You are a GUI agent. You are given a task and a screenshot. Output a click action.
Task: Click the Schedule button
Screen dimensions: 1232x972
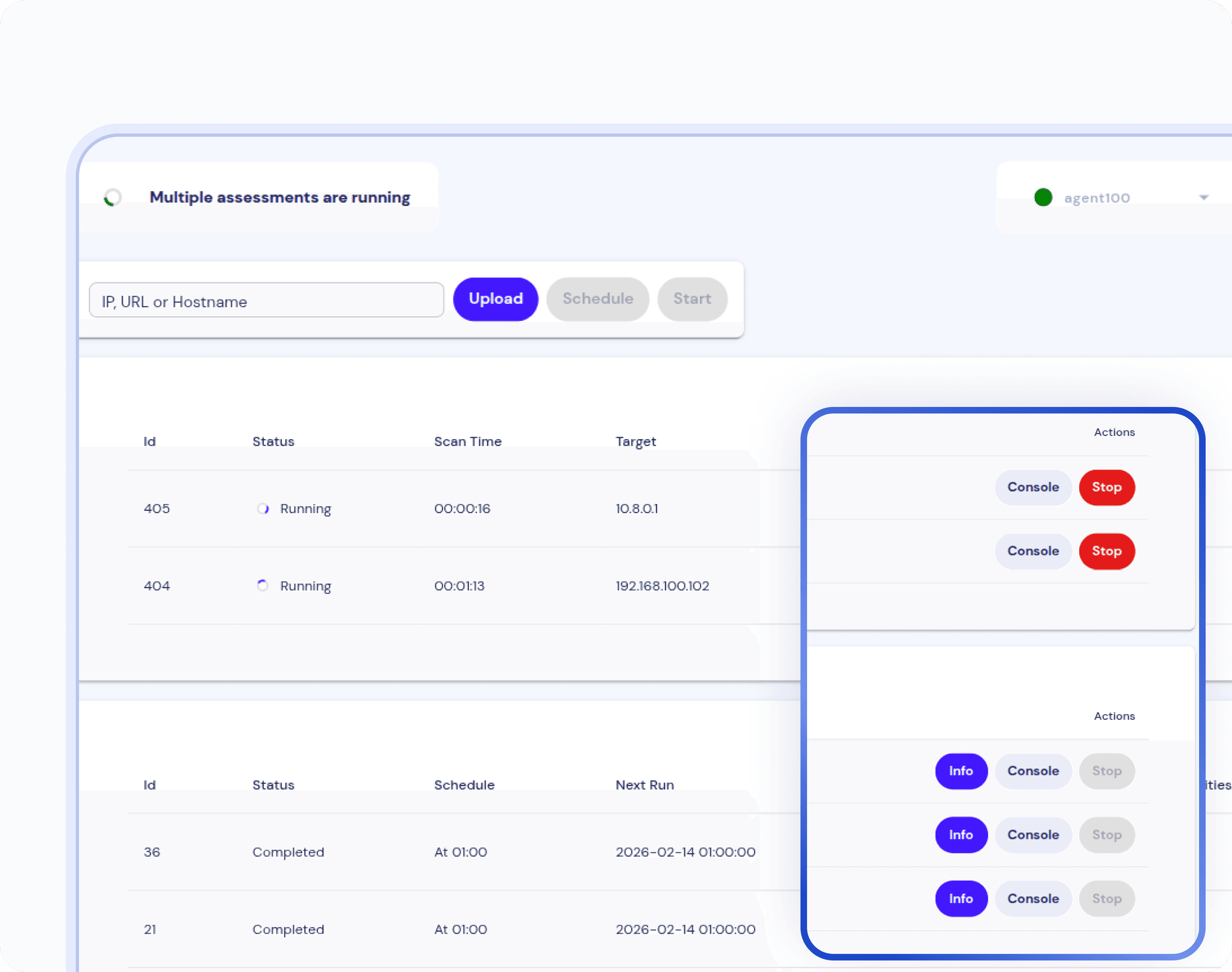click(x=597, y=299)
